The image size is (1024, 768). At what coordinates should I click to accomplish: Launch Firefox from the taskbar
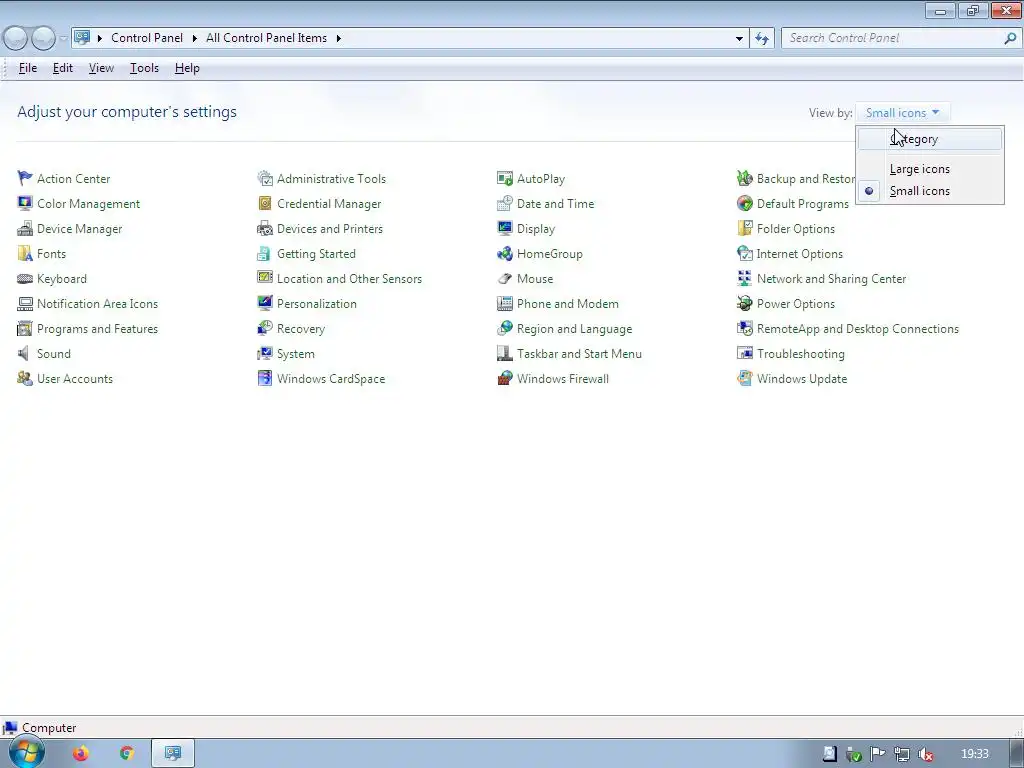[80, 754]
